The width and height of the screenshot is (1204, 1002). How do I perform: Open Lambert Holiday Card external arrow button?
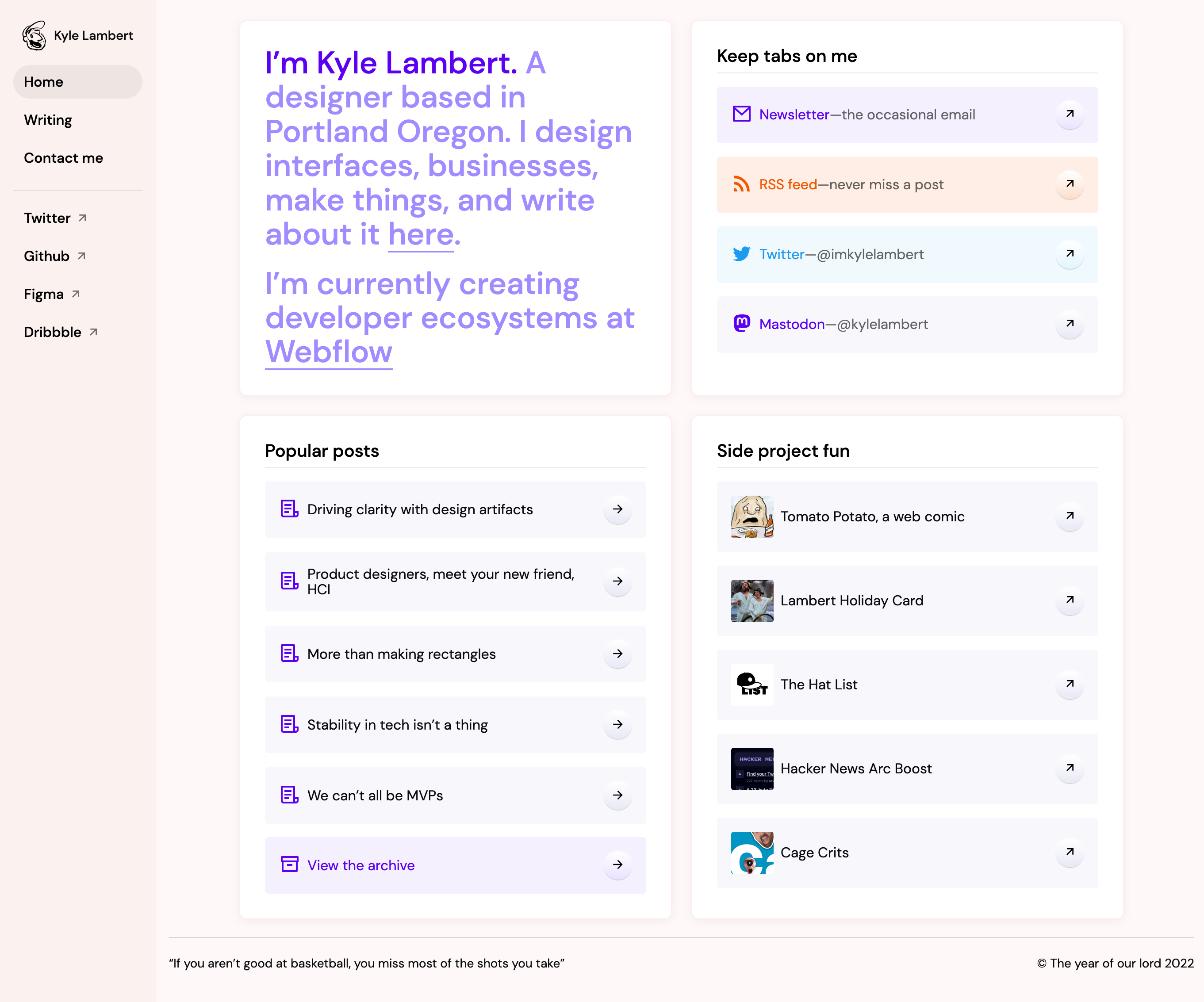(1070, 600)
